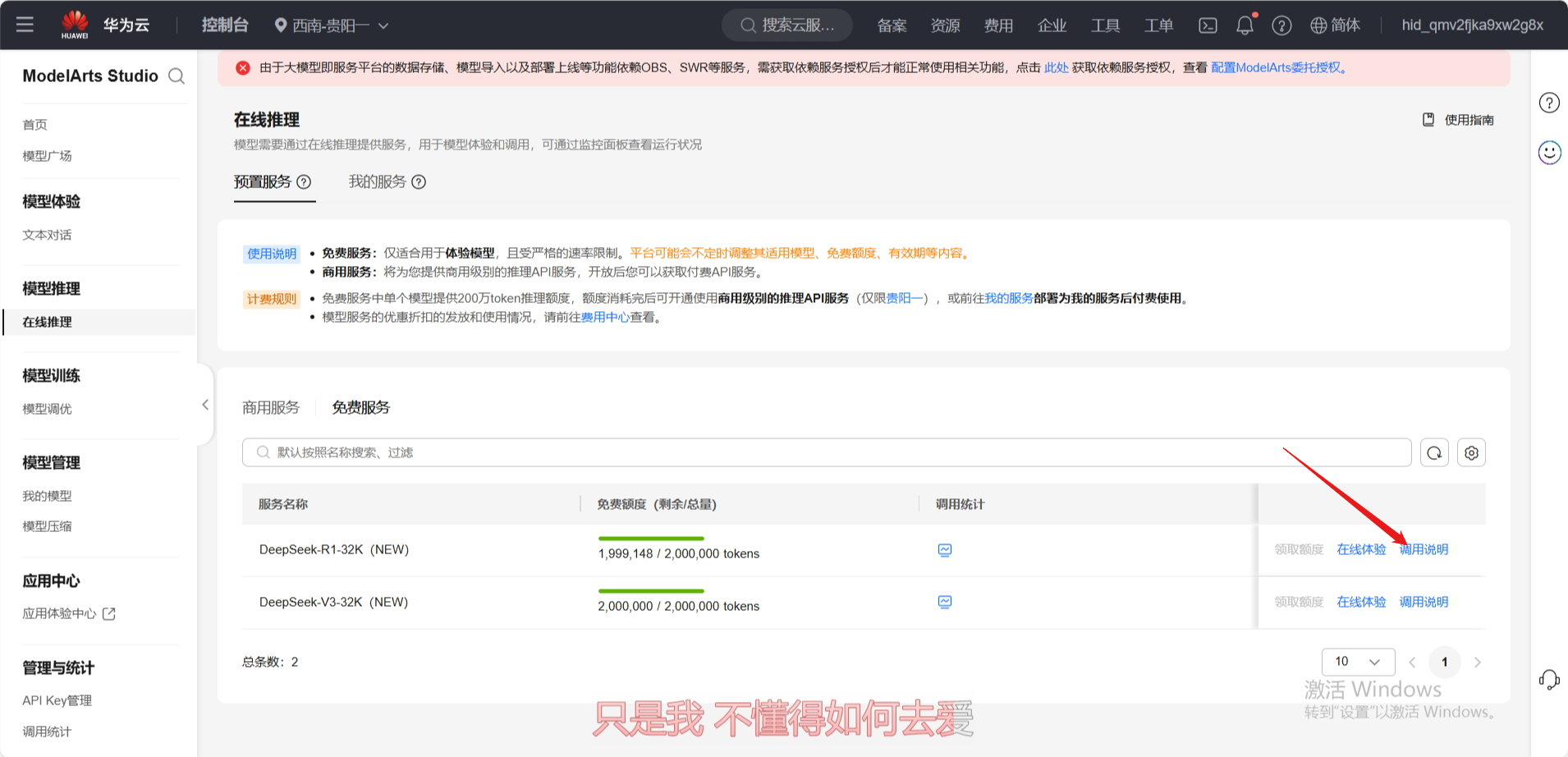Screen dimensions: 1568x757
Task: Click the notification bell icon
Action: coord(1245,25)
